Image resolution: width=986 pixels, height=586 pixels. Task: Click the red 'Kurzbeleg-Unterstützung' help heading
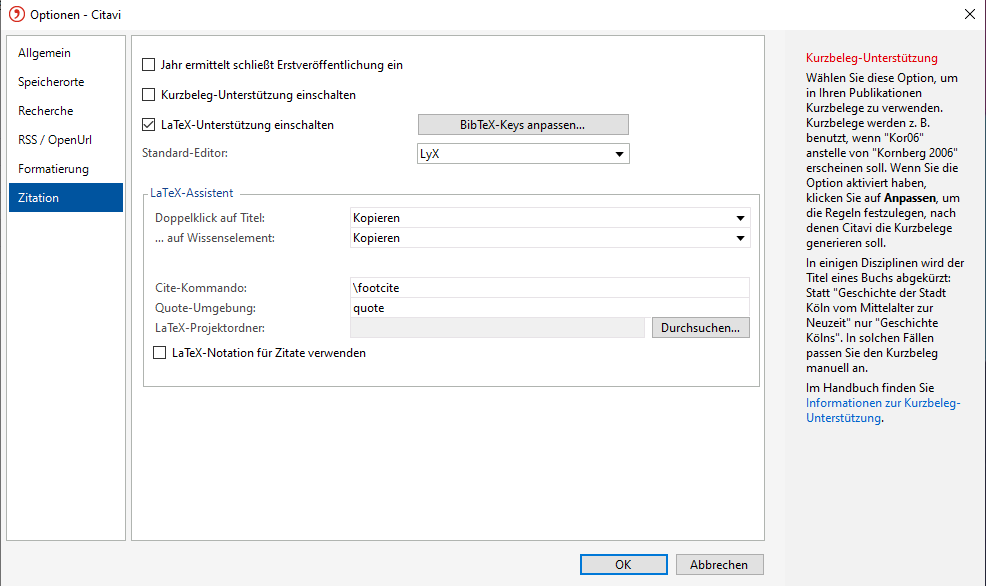[x=872, y=58]
